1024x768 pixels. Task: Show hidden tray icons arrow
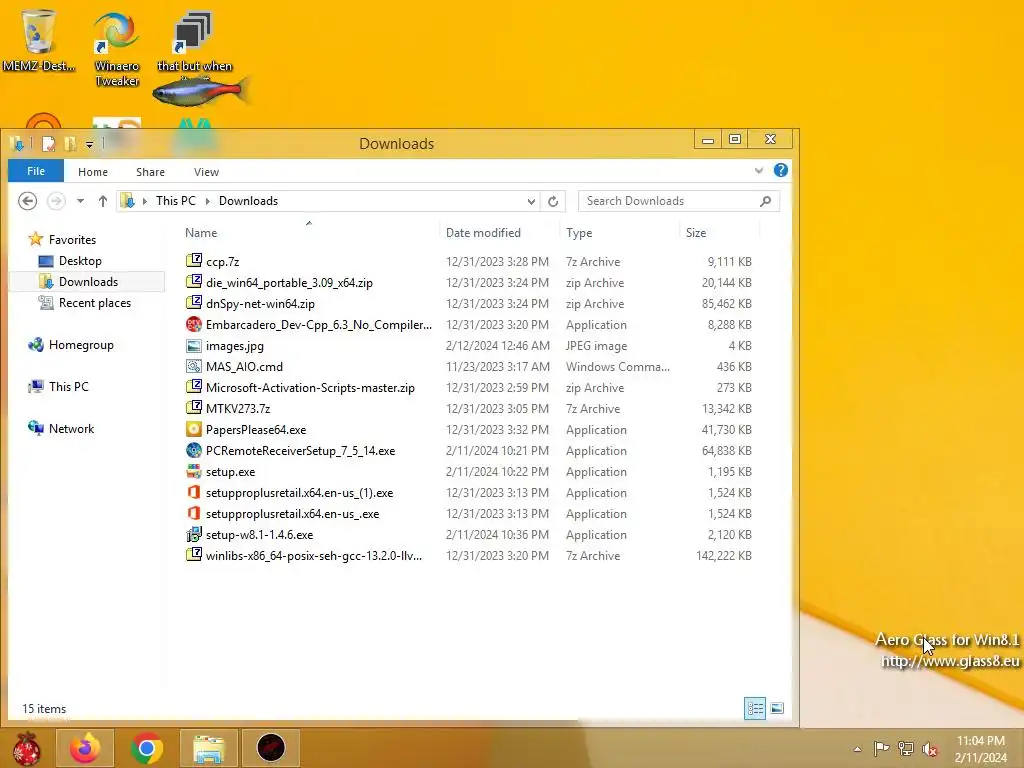[857, 749]
